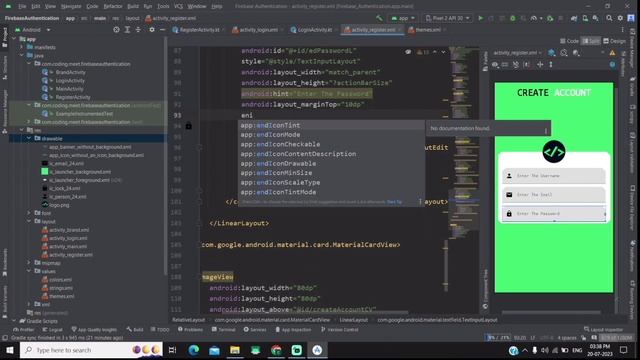640x360 pixels.
Task: Switch editor to Design view mode
Action: click(614, 41)
